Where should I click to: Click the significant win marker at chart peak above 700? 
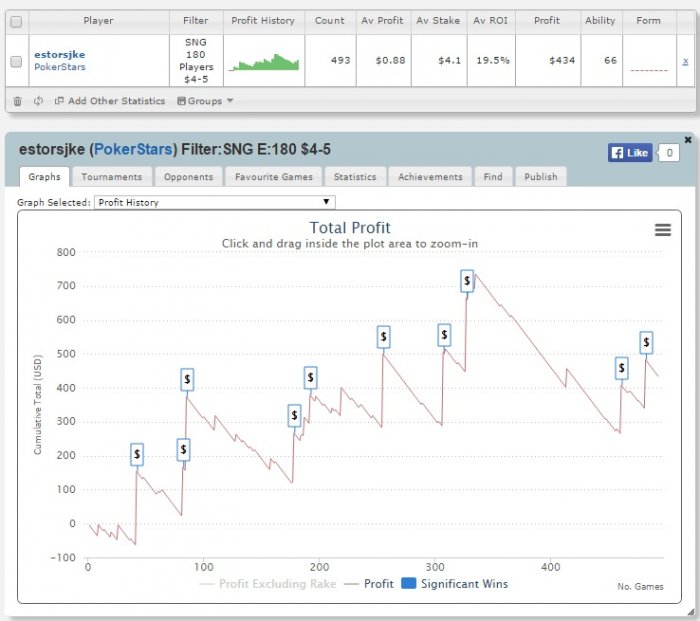coord(467,281)
